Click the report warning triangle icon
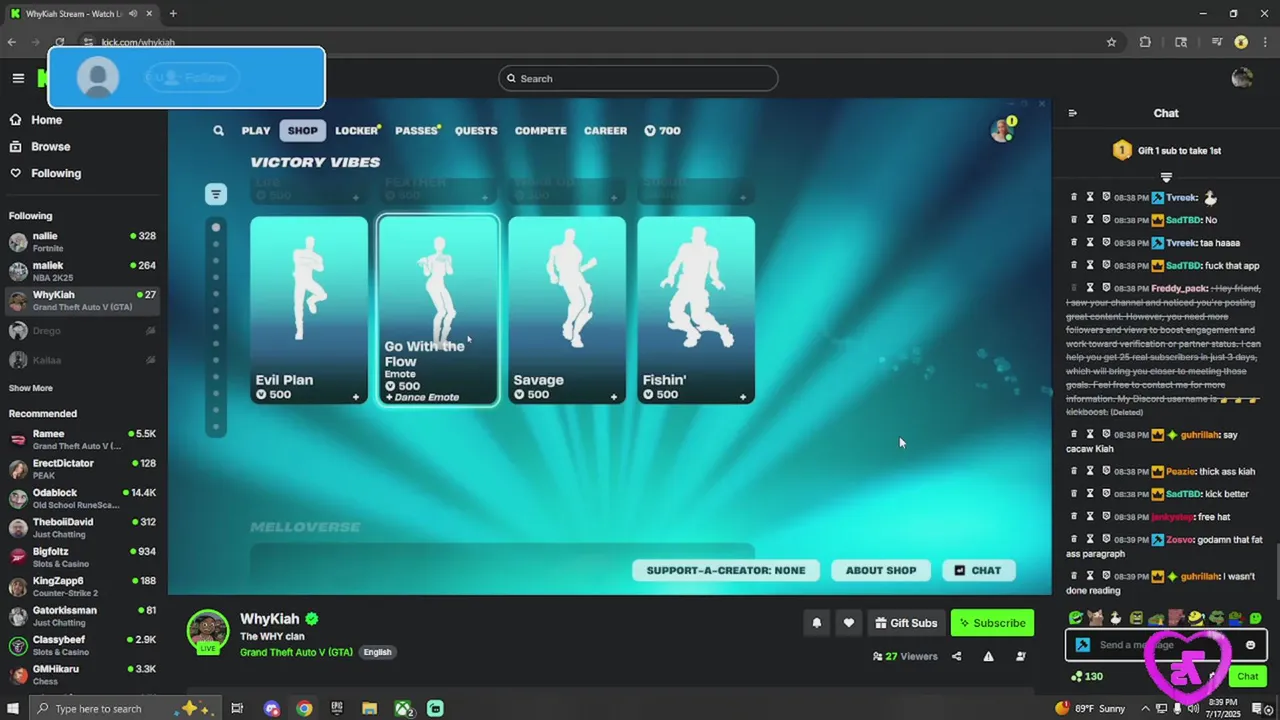The height and width of the screenshot is (720, 1280). click(x=989, y=656)
